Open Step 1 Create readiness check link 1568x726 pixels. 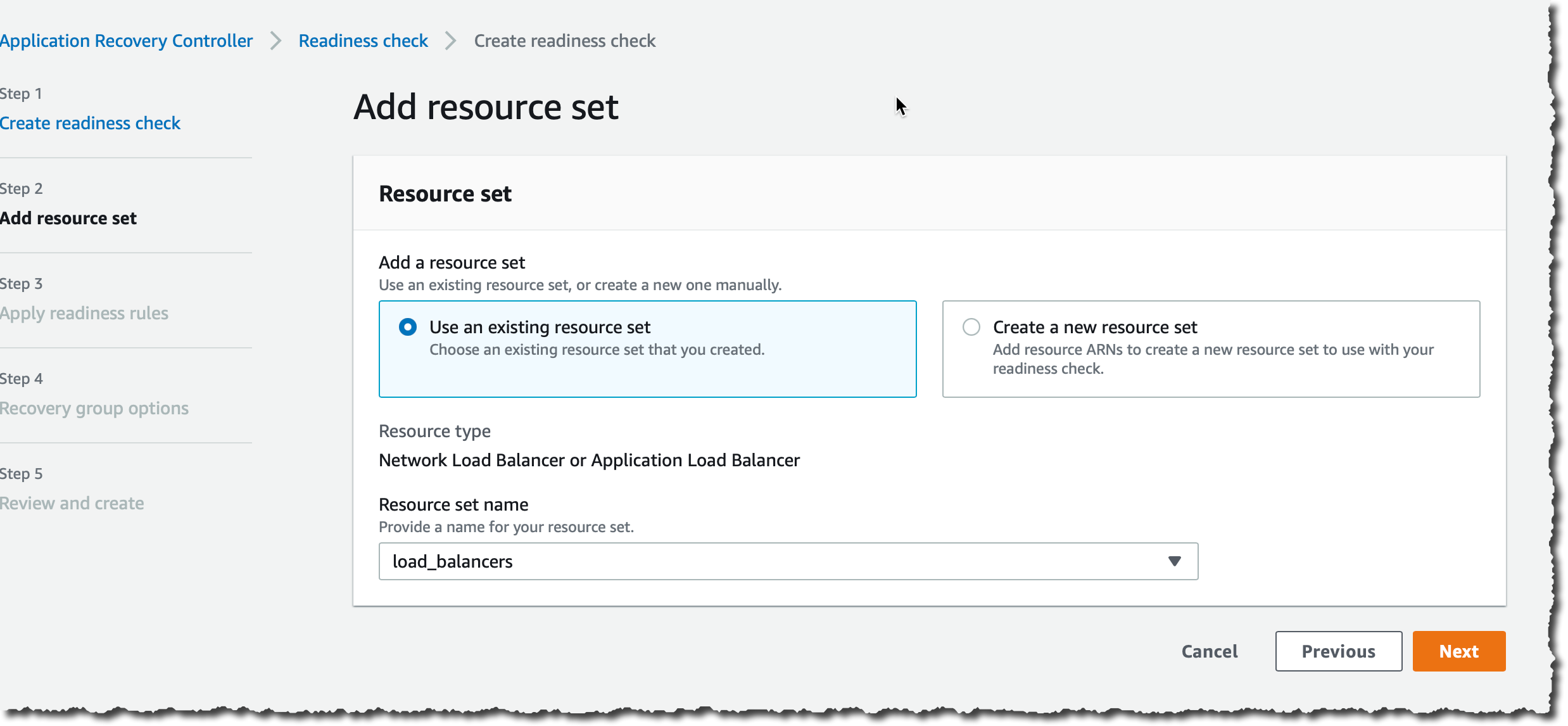[90, 123]
